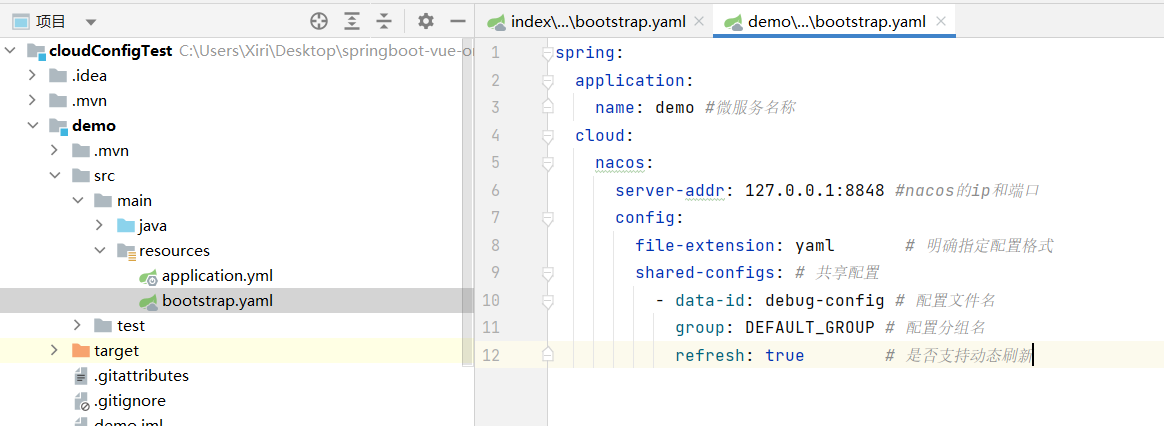Collapse the demo module node
Image resolution: width=1164 pixels, height=426 pixels.
click(32, 125)
